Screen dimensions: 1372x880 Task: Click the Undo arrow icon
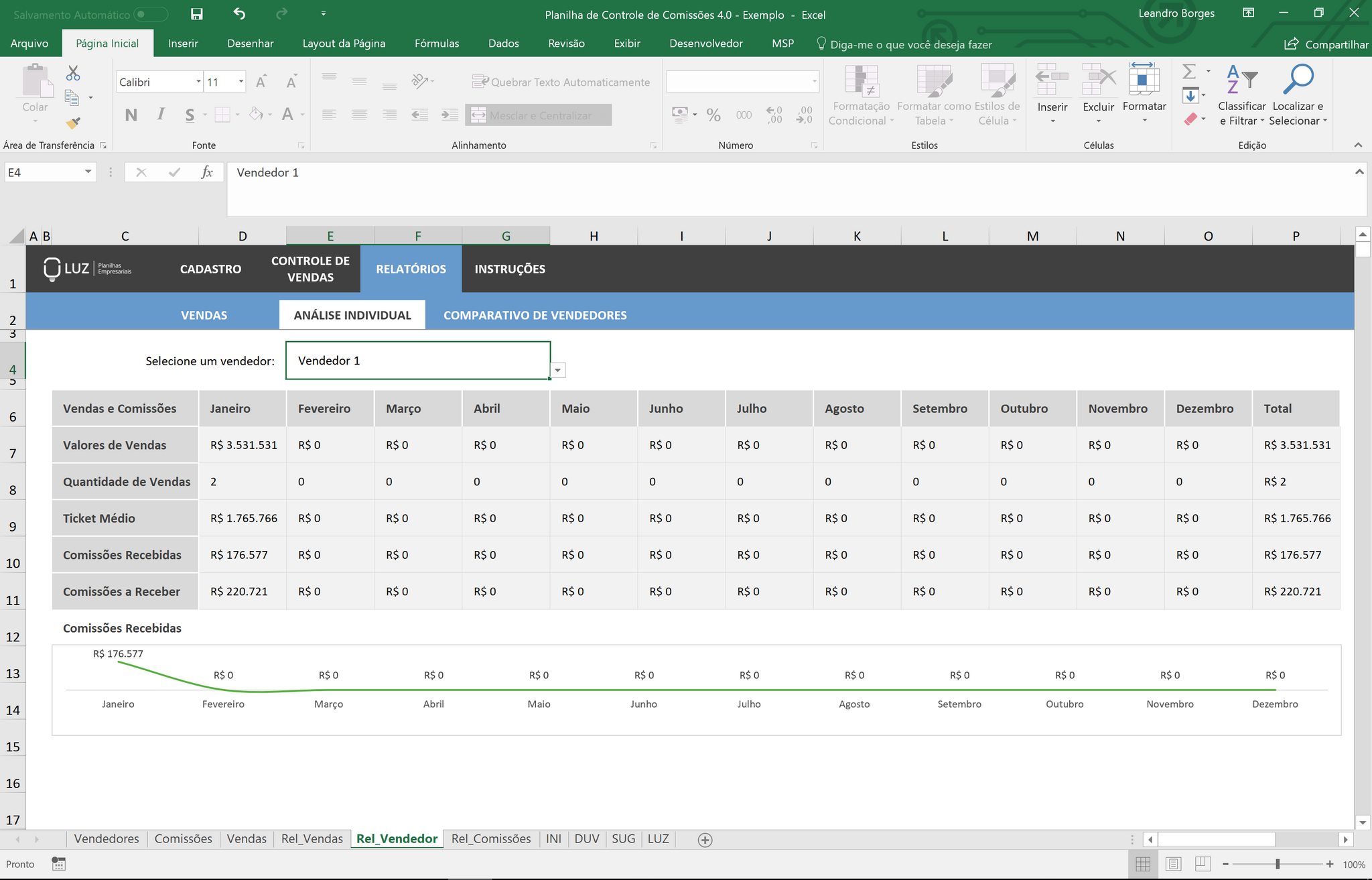pyautogui.click(x=239, y=14)
